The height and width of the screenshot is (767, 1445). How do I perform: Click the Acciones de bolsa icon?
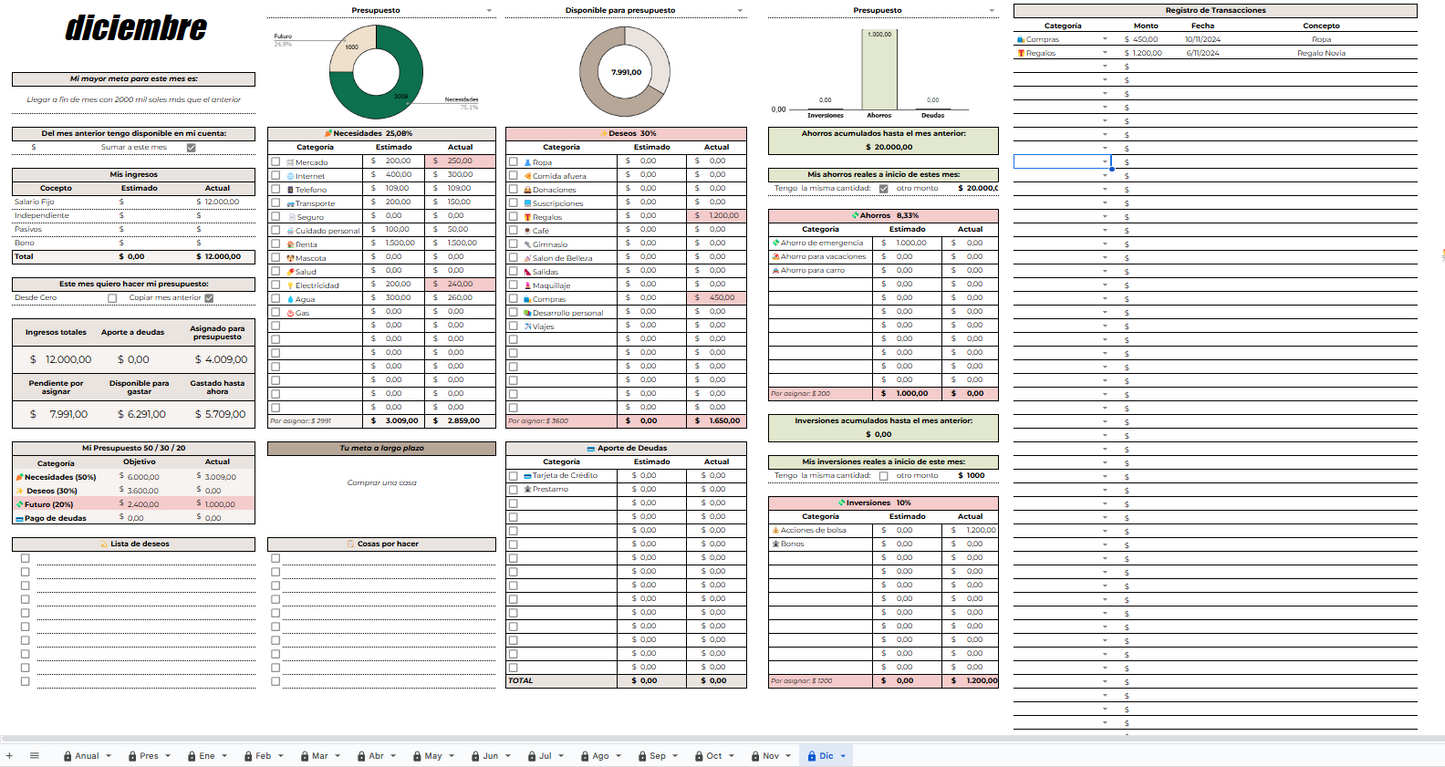pyautogui.click(x=775, y=530)
